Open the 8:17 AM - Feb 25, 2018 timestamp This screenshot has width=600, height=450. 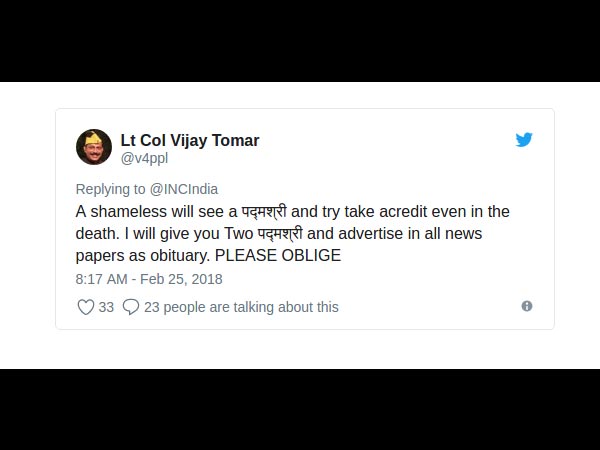click(x=149, y=279)
